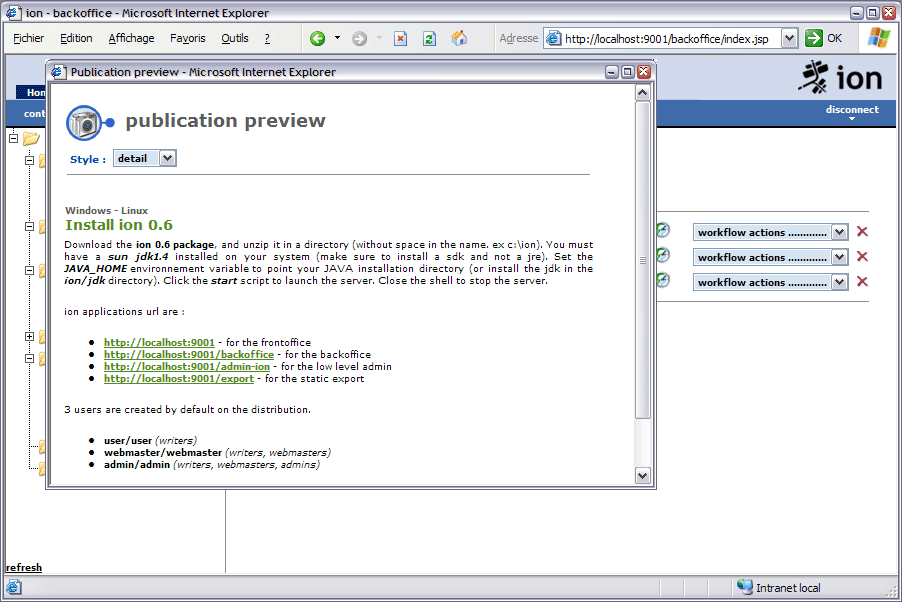Click the Windows flag logo in toolbar
This screenshot has height=602, width=902.
[x=878, y=38]
